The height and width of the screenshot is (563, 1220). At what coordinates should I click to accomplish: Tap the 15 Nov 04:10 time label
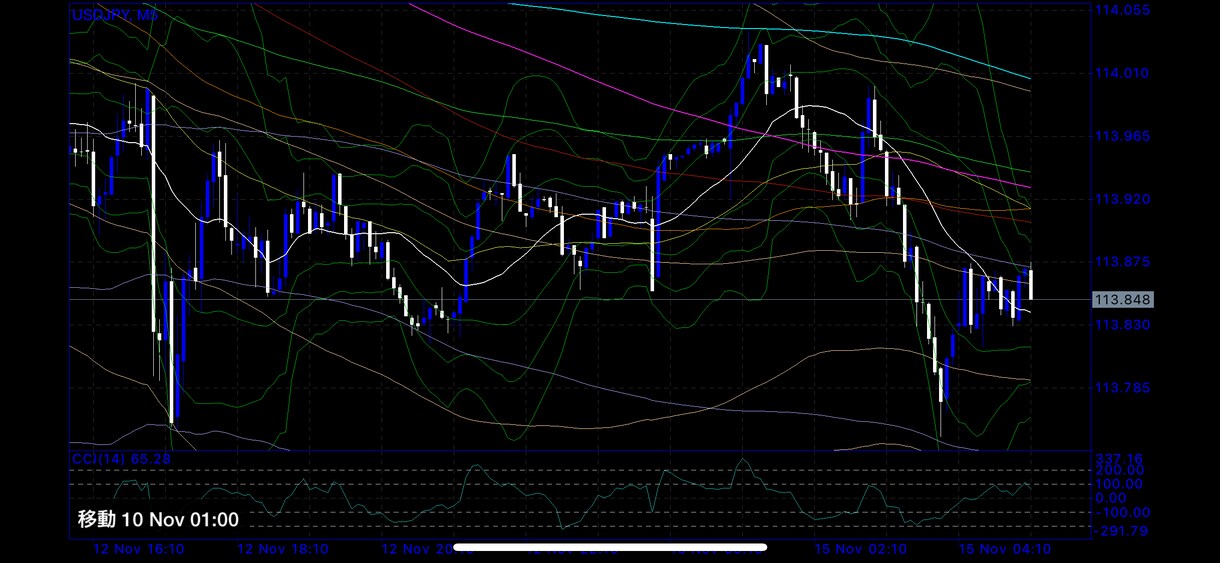pyautogui.click(x=1004, y=550)
